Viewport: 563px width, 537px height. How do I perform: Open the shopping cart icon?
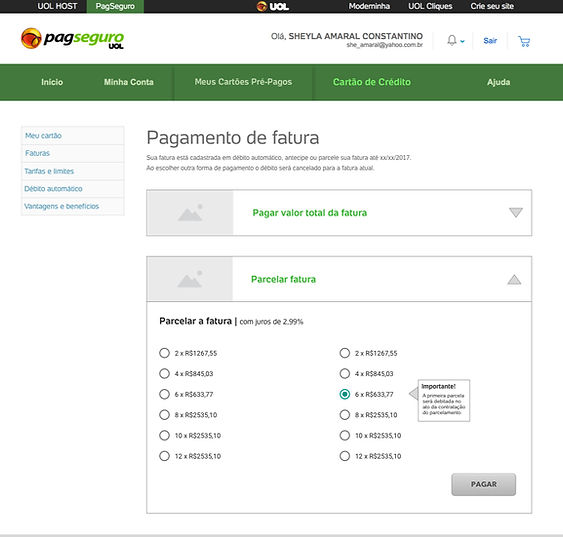[524, 41]
